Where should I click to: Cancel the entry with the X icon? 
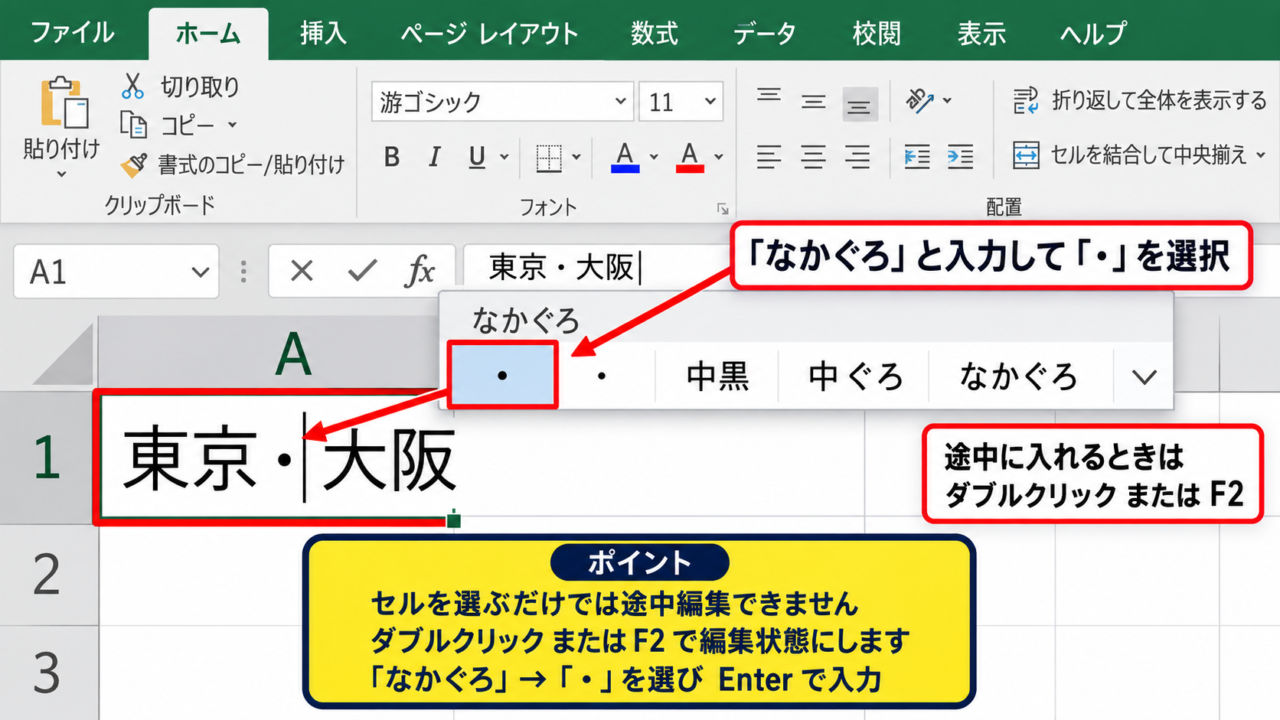(x=301, y=270)
